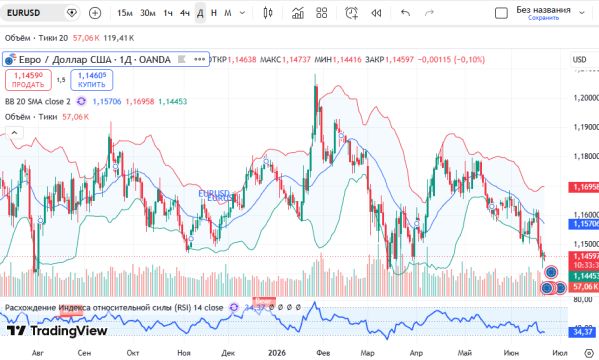Create an alert with the alarm clock icon

tap(351, 13)
